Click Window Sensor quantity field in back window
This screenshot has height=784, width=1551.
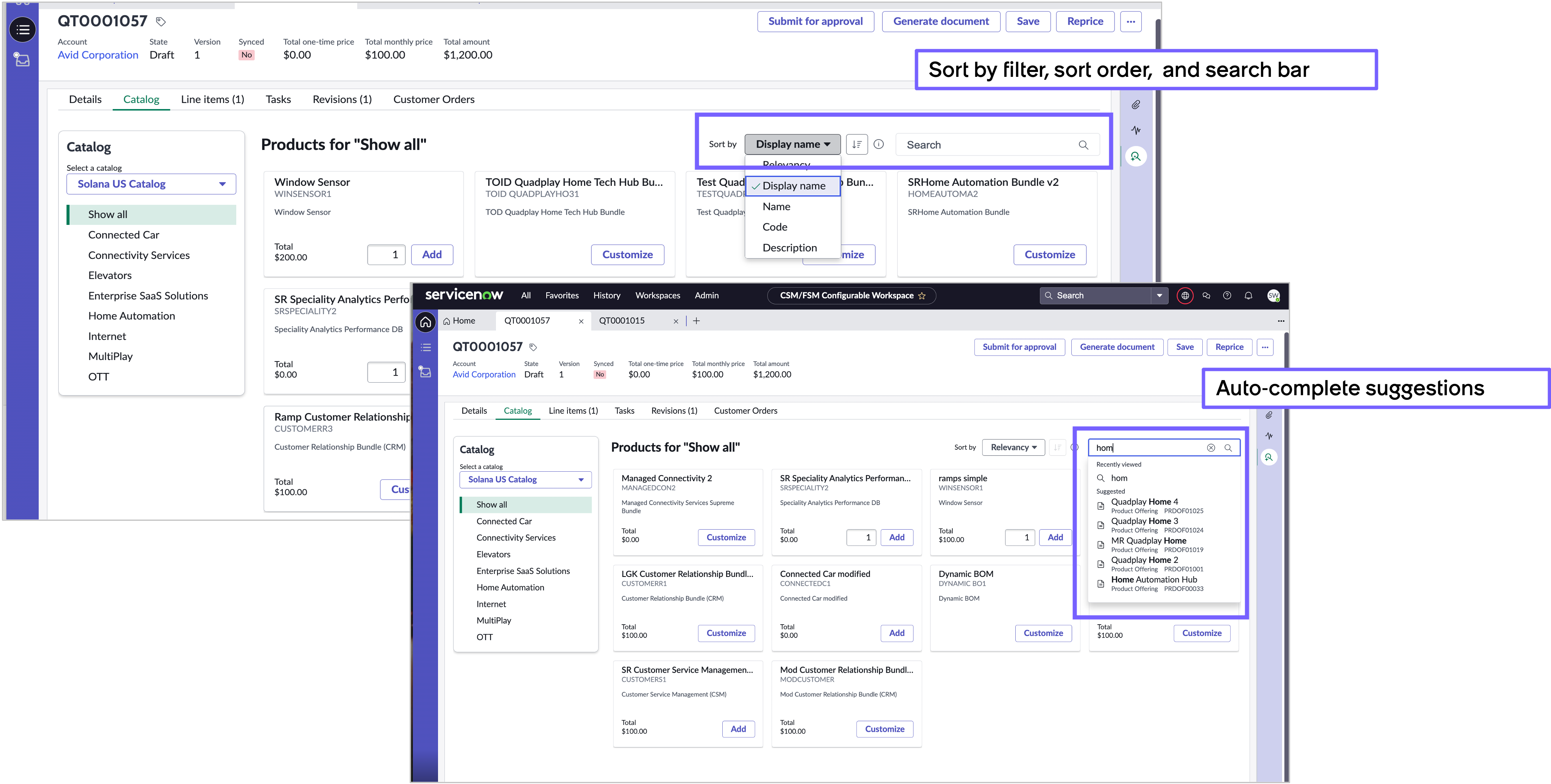386,255
